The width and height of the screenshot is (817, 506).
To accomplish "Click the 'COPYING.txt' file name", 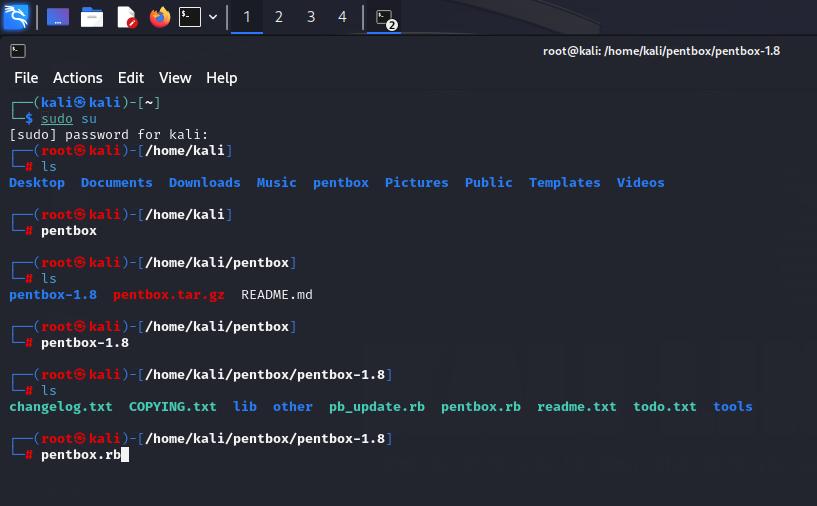I will [x=172, y=406].
